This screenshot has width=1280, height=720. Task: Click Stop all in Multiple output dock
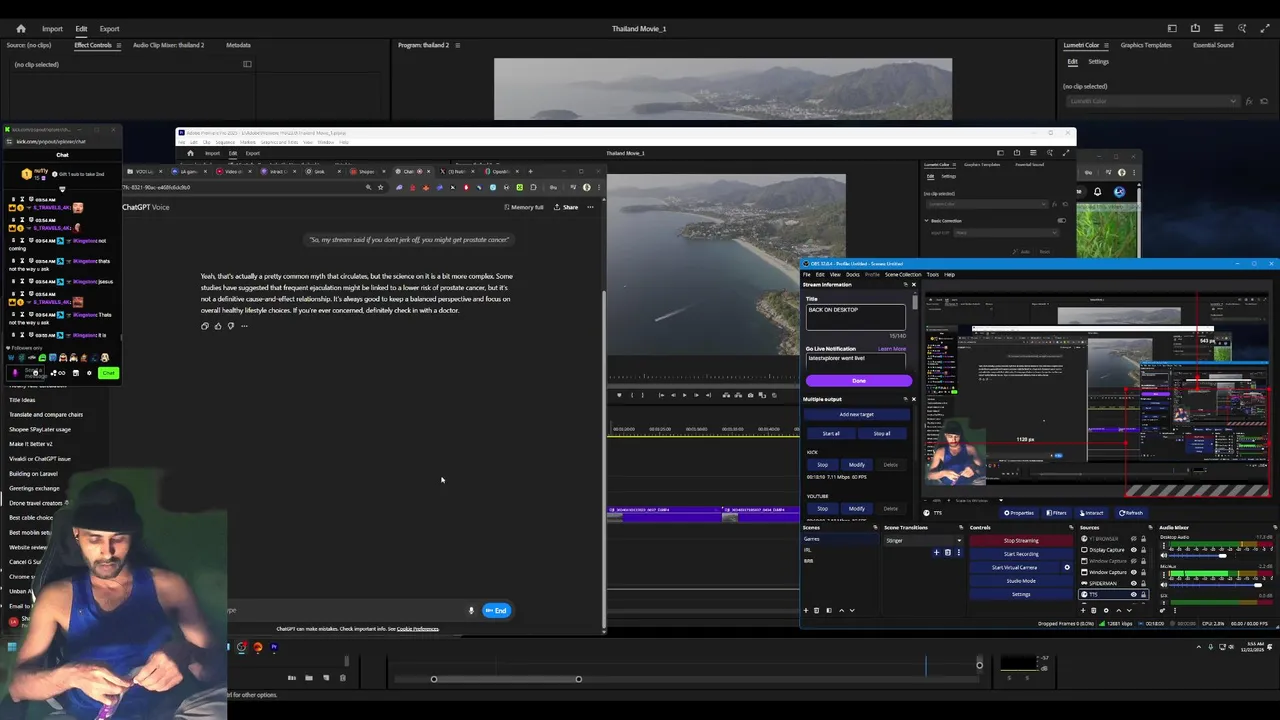(881, 434)
